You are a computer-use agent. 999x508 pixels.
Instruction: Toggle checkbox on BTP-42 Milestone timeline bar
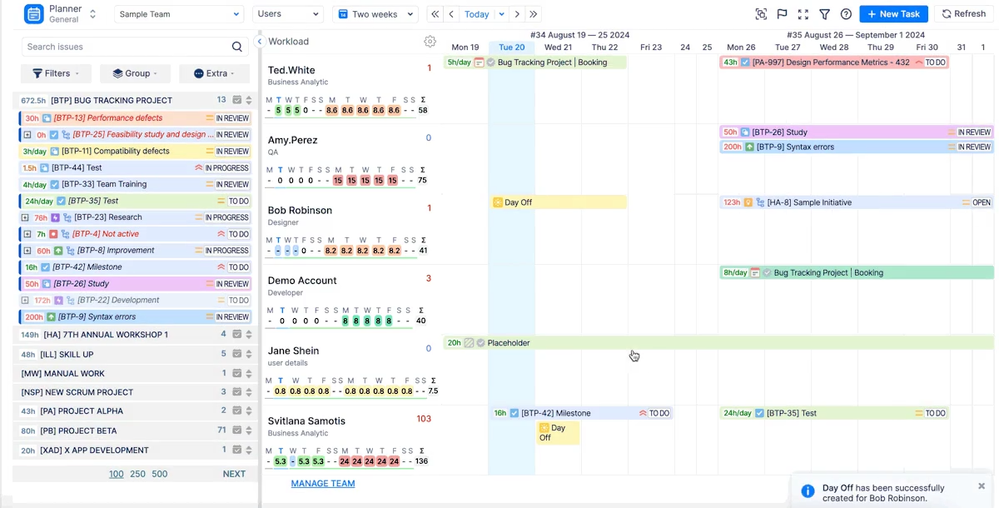(514, 413)
